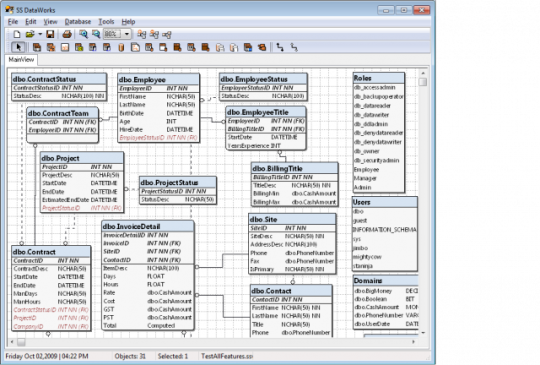Open the Help menu
Viewport: 540px width, 365px height.
pos(128,22)
